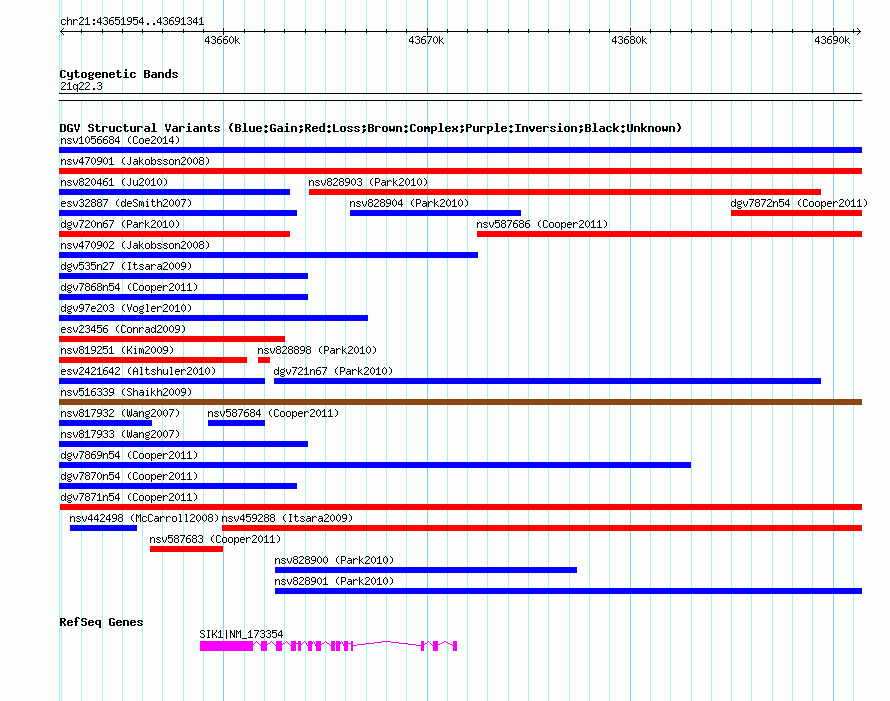The image size is (890, 701).
Task: Click nsv819251 (Kim2009) label
Action: (117, 350)
